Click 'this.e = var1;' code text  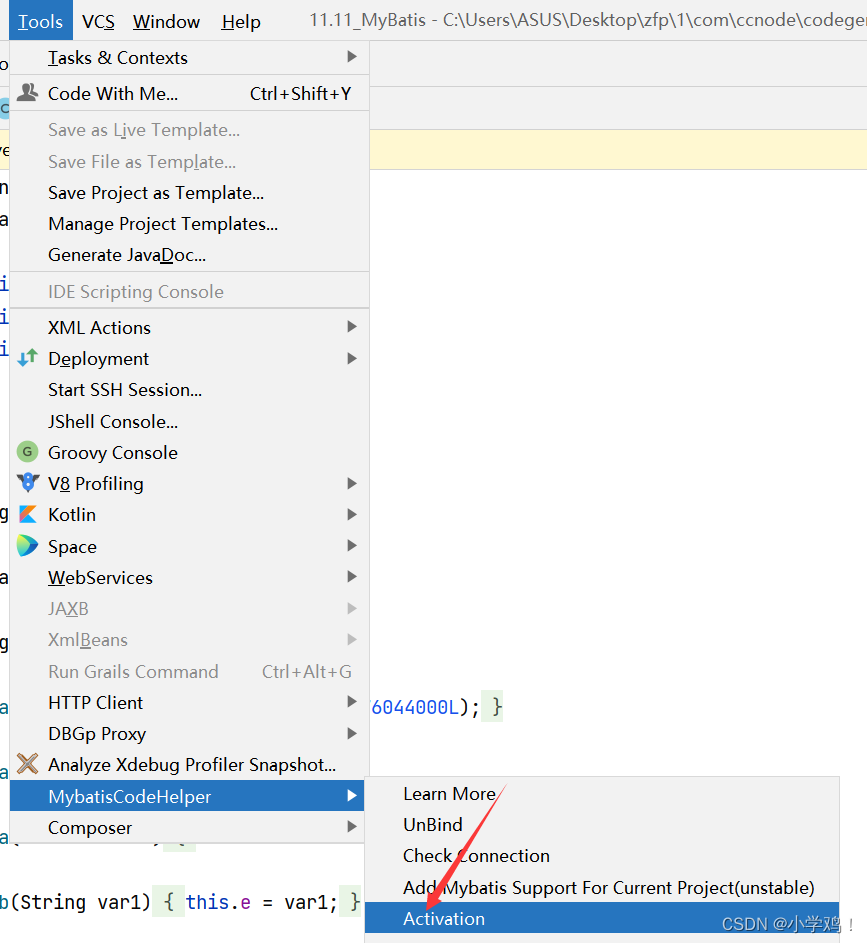(x=261, y=902)
